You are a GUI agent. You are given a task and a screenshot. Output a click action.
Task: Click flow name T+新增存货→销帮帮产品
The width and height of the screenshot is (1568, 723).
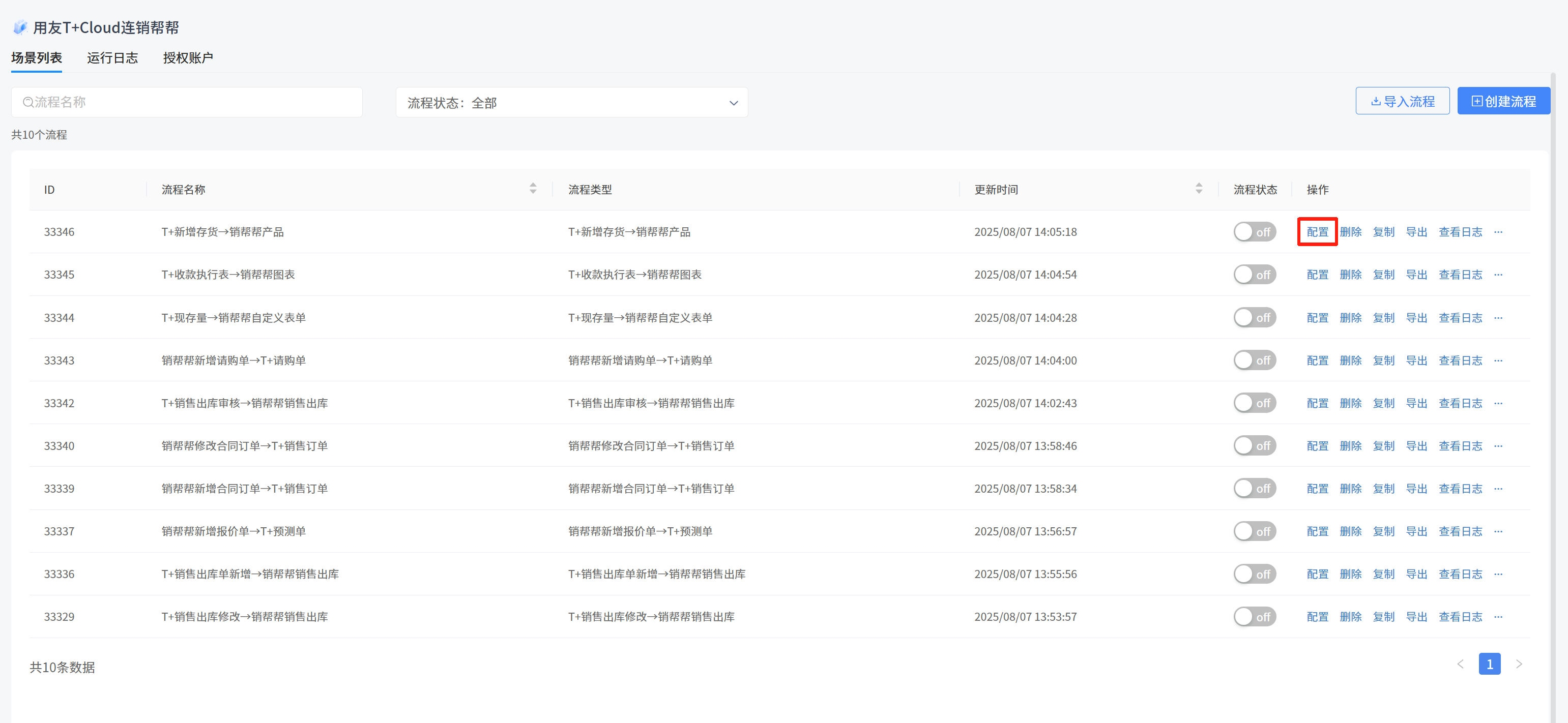point(222,232)
